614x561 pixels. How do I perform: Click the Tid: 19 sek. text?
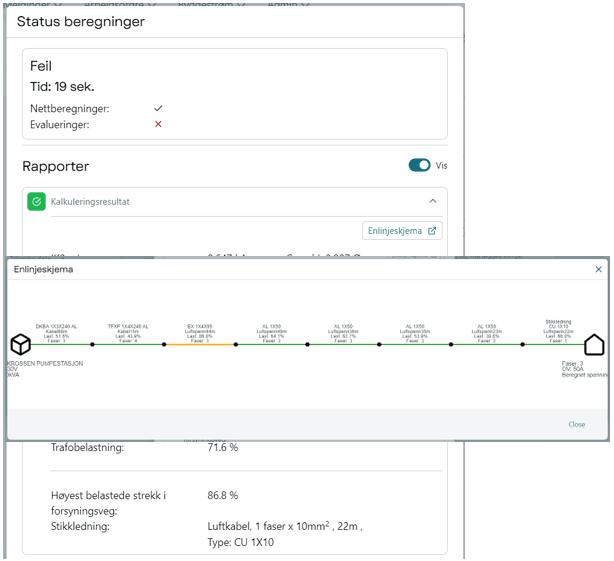[62, 87]
